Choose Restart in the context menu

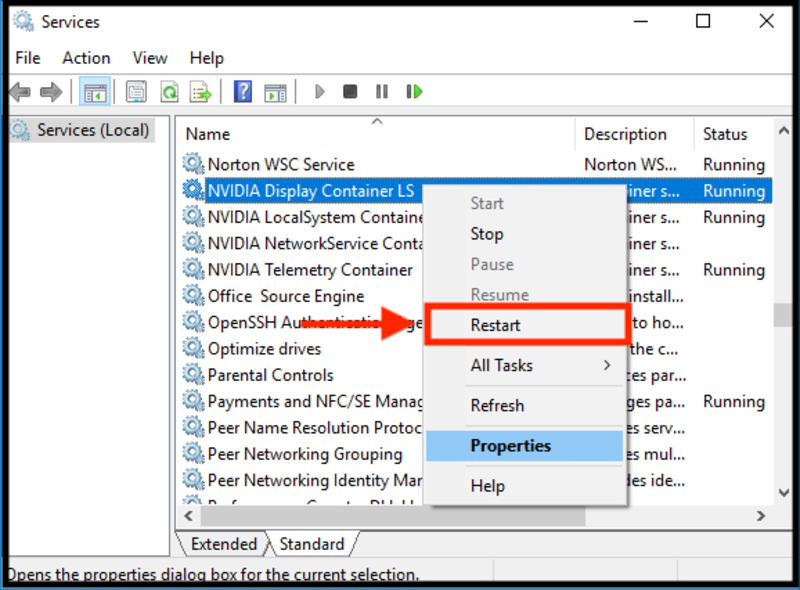tap(524, 325)
